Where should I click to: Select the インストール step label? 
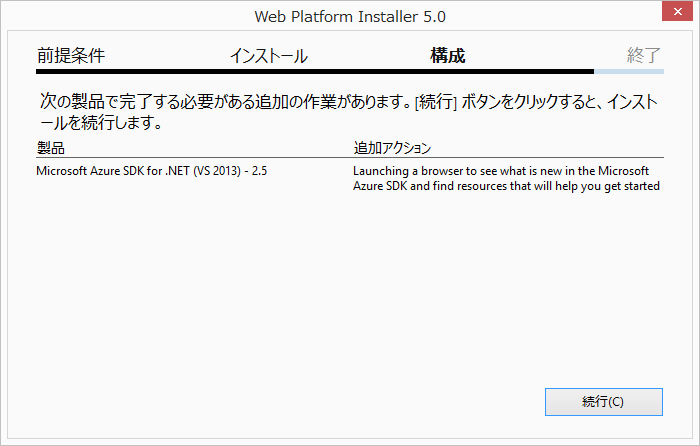[269, 56]
